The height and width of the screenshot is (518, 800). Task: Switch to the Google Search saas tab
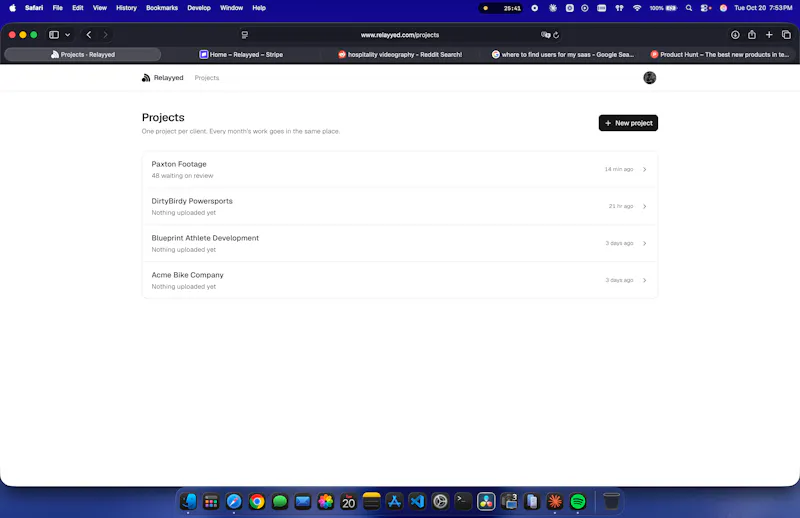point(562,54)
